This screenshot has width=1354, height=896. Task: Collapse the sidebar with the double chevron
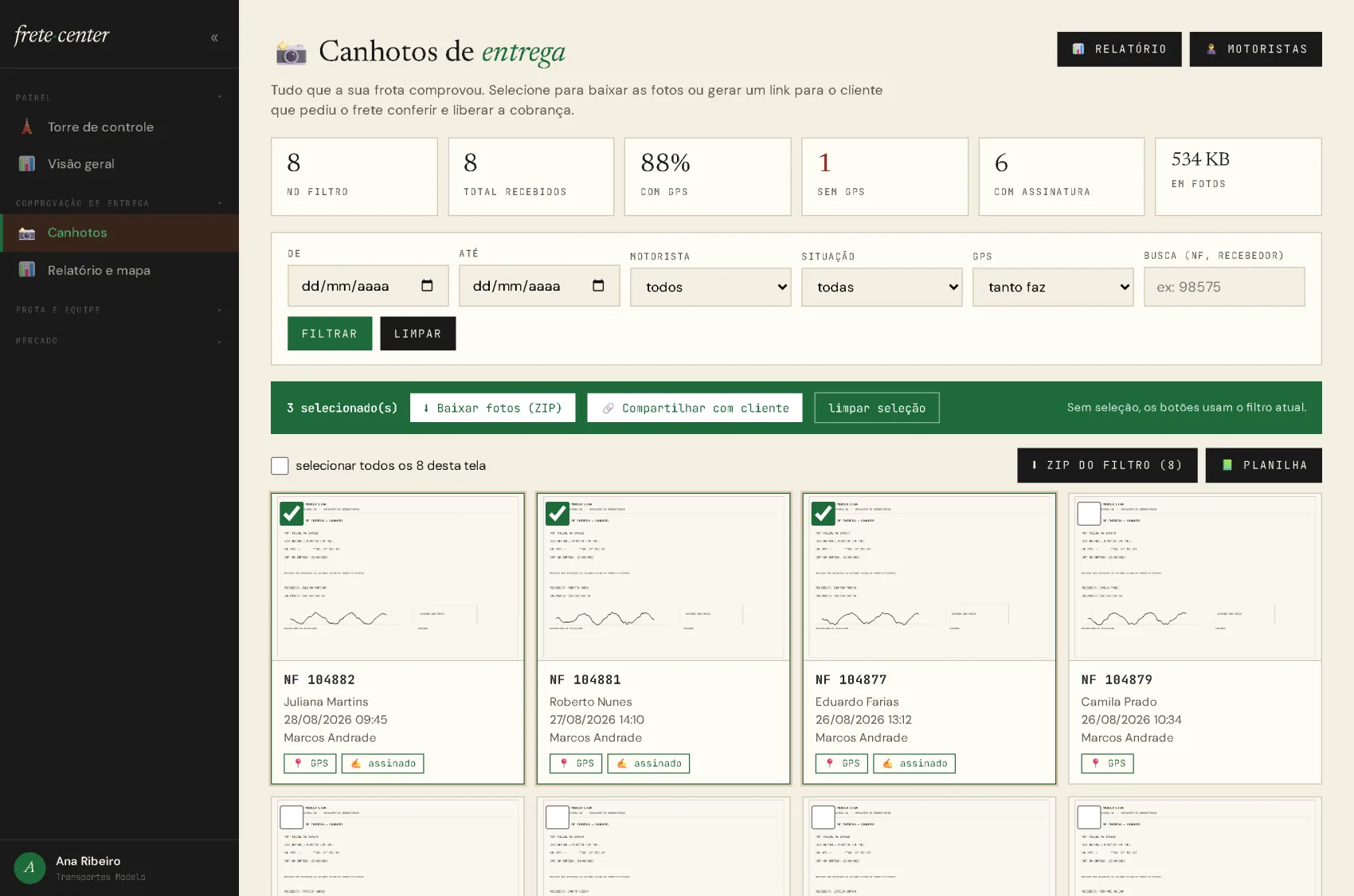[214, 37]
